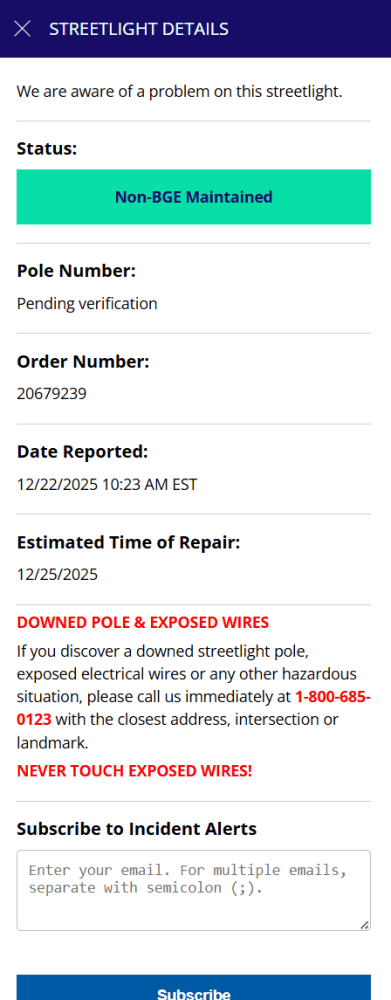The image size is (391, 1000).
Task: Grab the email text area resize handle
Action: pos(364,925)
